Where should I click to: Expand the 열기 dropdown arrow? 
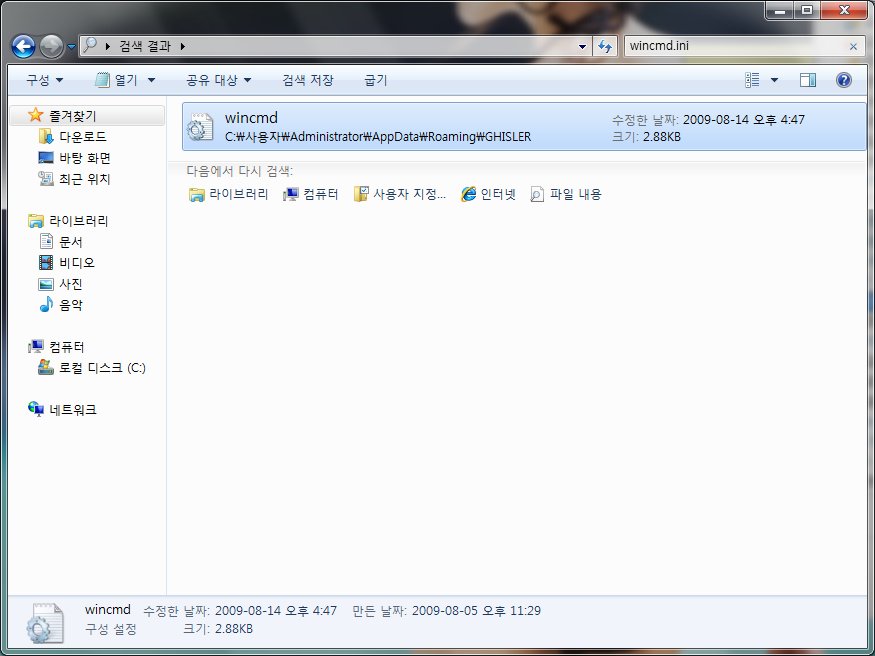click(x=151, y=80)
